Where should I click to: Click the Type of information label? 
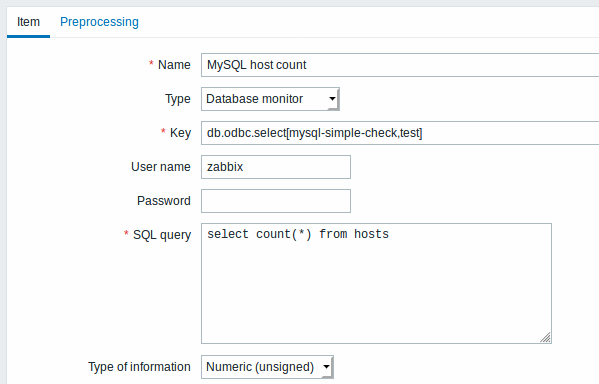point(139,367)
